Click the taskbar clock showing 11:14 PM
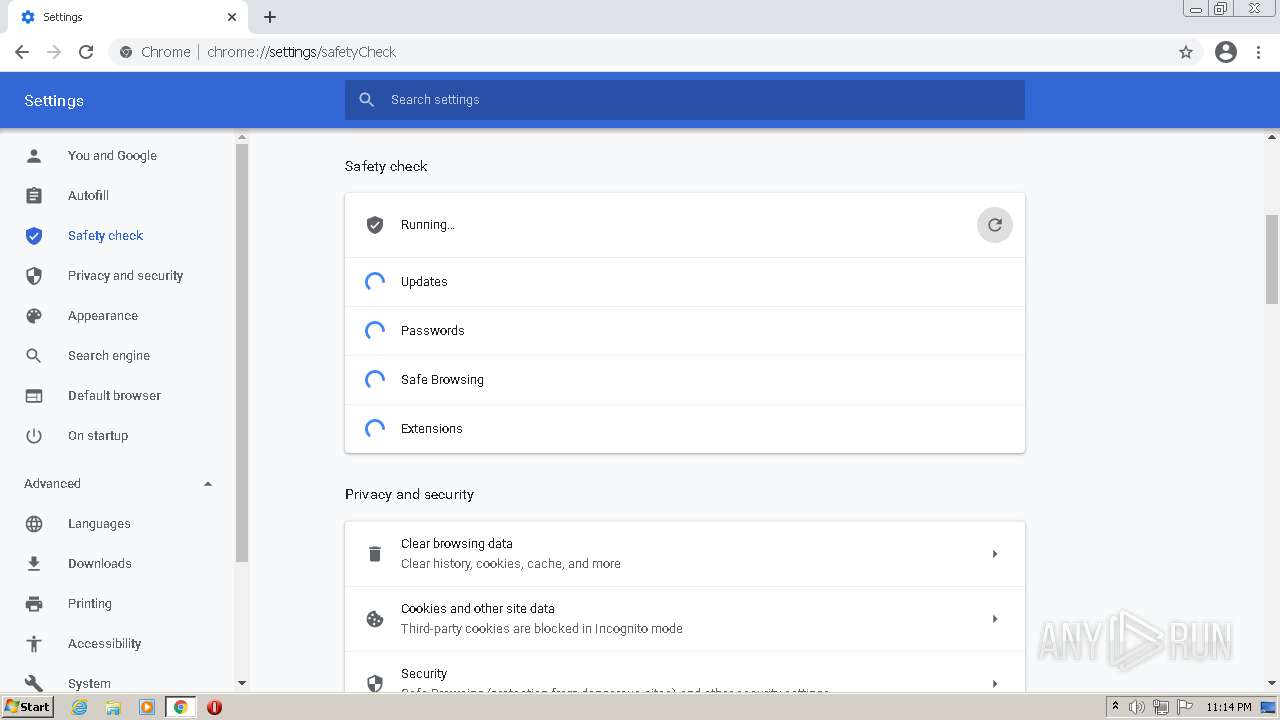1280x720 pixels. click(1229, 707)
